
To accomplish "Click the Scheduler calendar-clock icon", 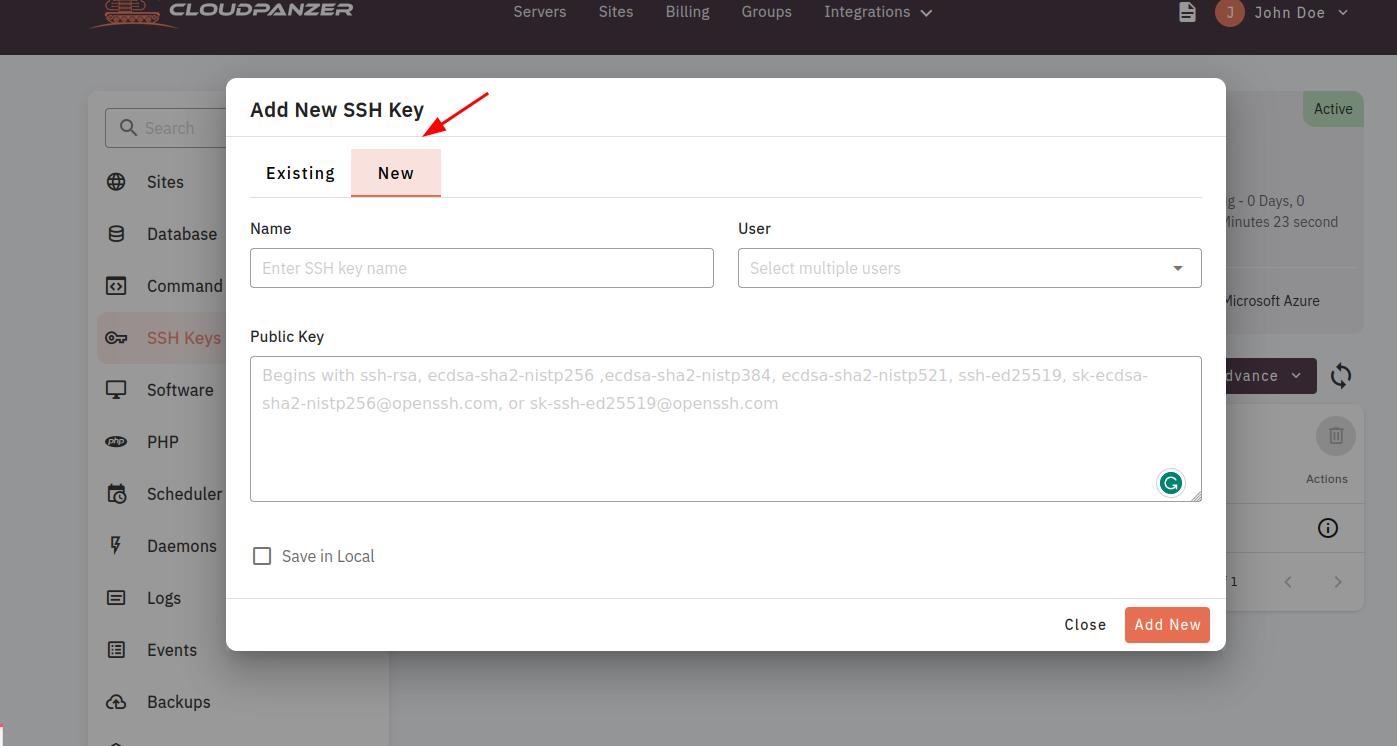I will coord(116,494).
